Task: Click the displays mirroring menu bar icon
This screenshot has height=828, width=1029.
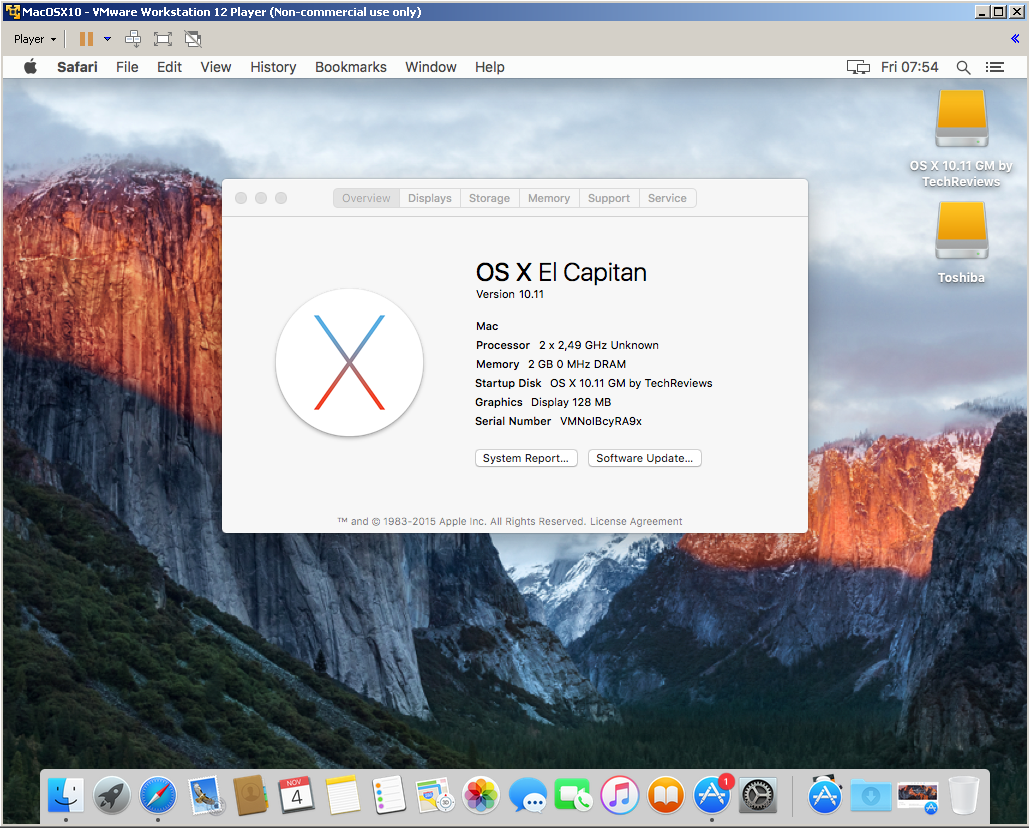Action: pos(858,67)
